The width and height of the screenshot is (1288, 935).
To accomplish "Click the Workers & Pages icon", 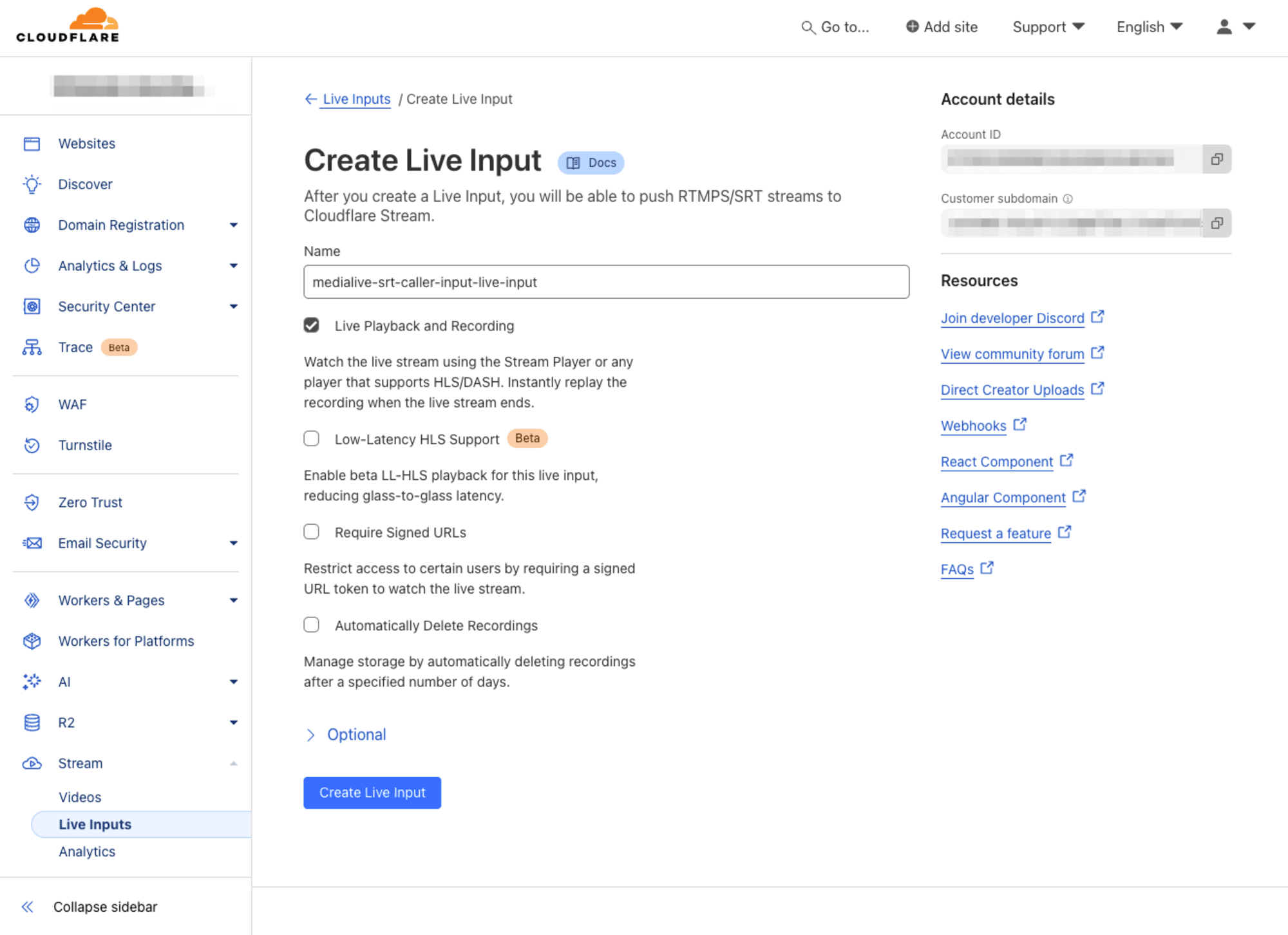I will coord(32,600).
